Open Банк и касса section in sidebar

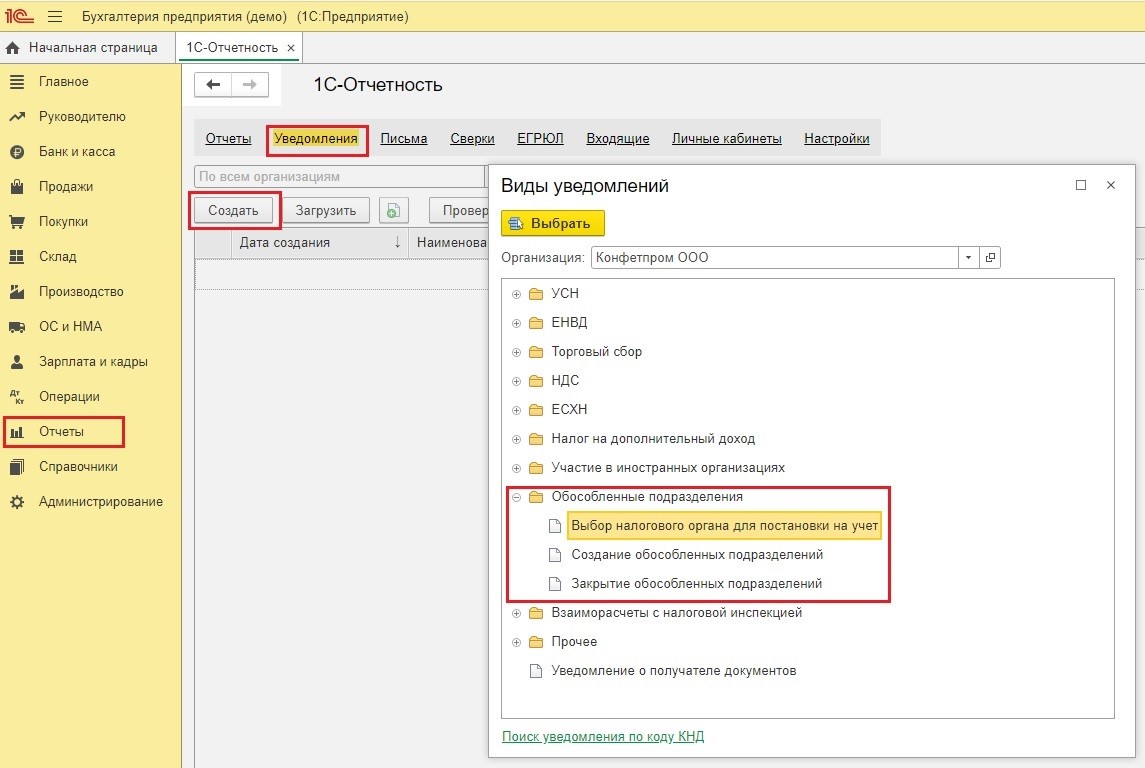(x=76, y=152)
